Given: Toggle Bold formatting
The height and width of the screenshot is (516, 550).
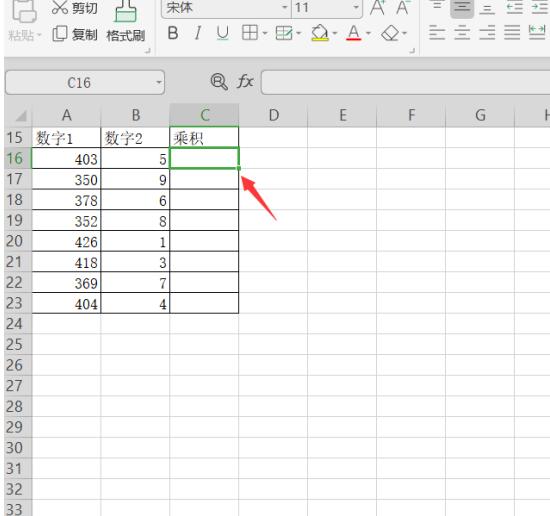Looking at the screenshot, I should point(173,33).
